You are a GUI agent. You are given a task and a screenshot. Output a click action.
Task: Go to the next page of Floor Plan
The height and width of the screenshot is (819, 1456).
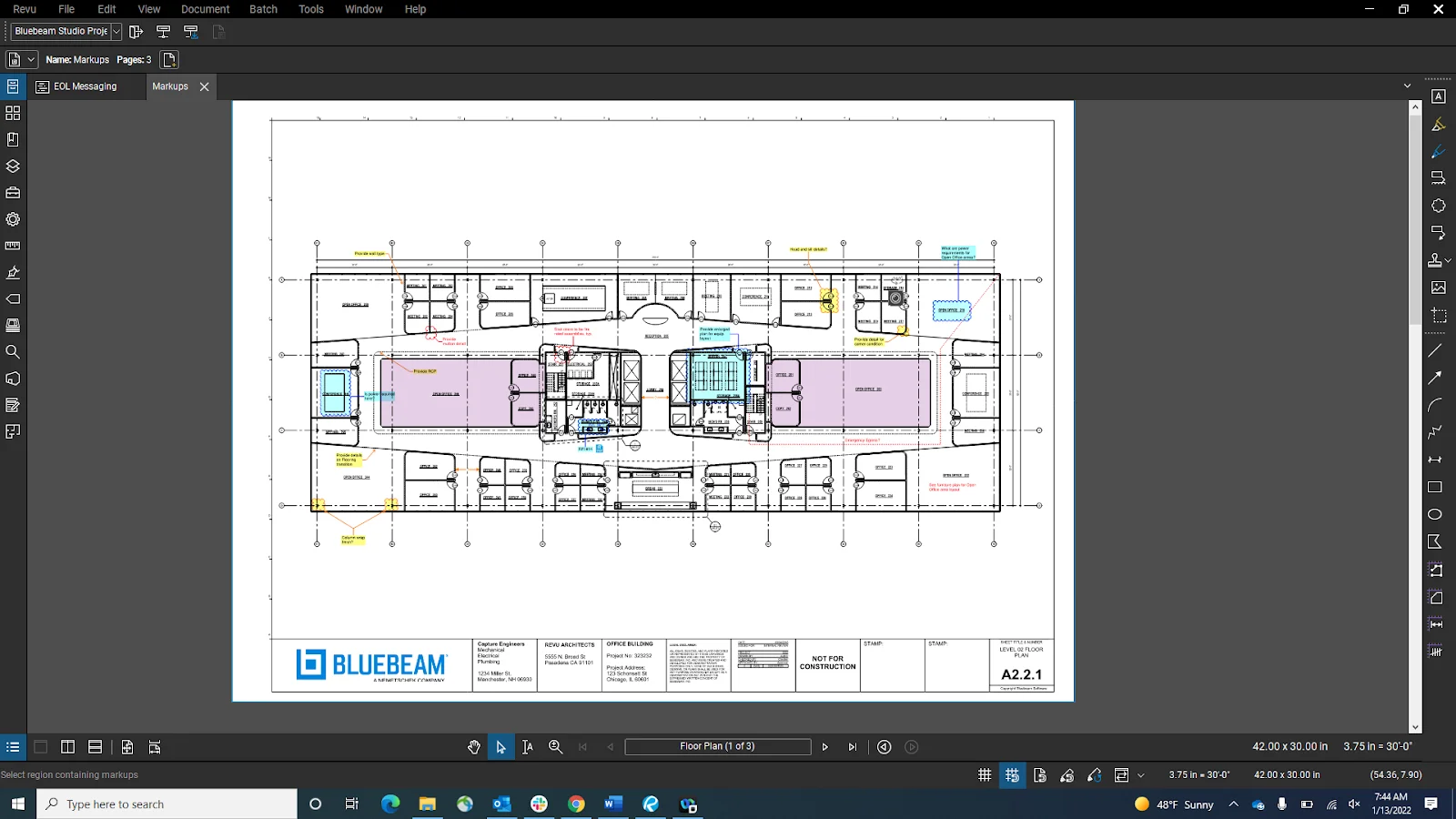point(824,746)
